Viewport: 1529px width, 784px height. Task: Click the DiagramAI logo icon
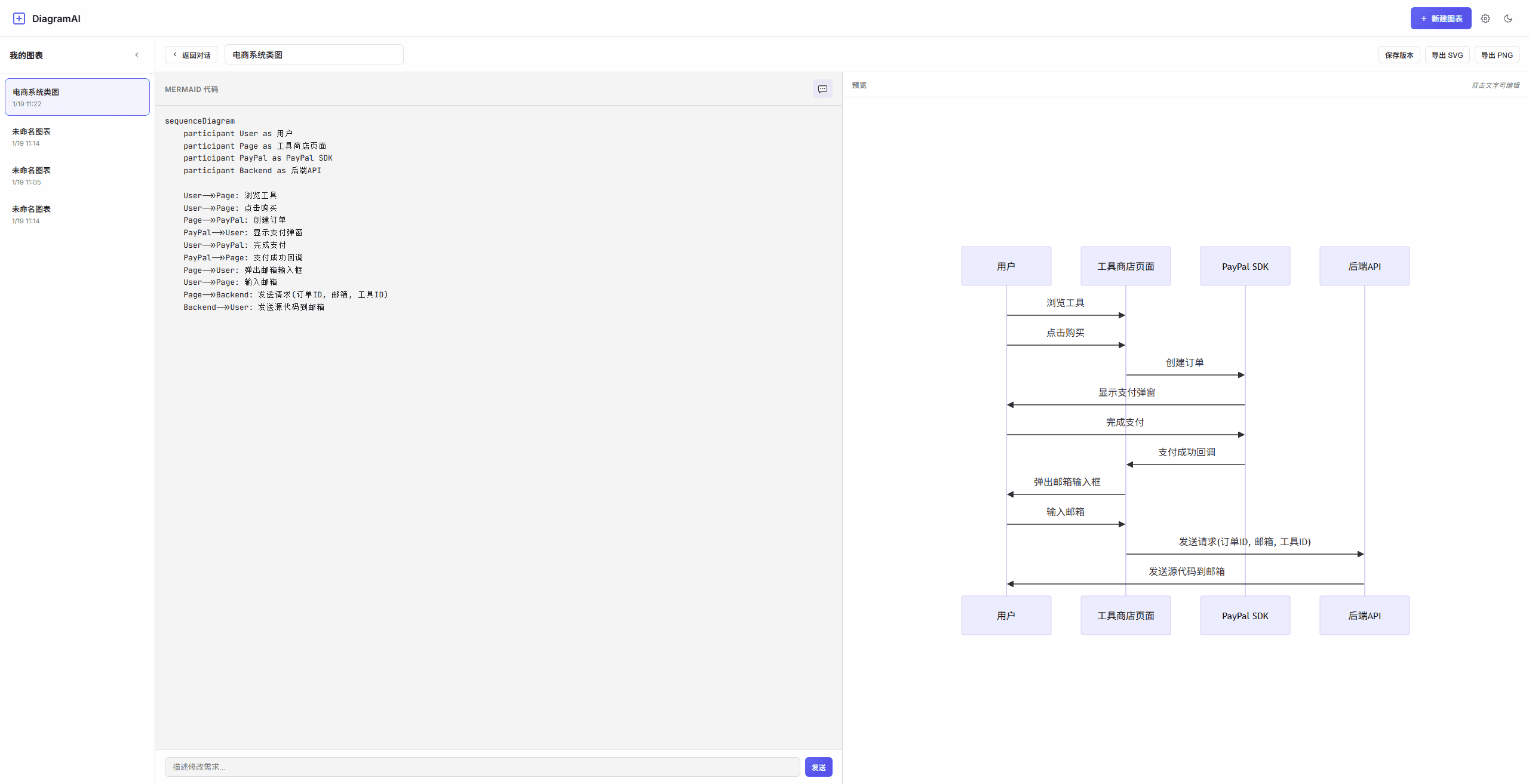point(19,19)
